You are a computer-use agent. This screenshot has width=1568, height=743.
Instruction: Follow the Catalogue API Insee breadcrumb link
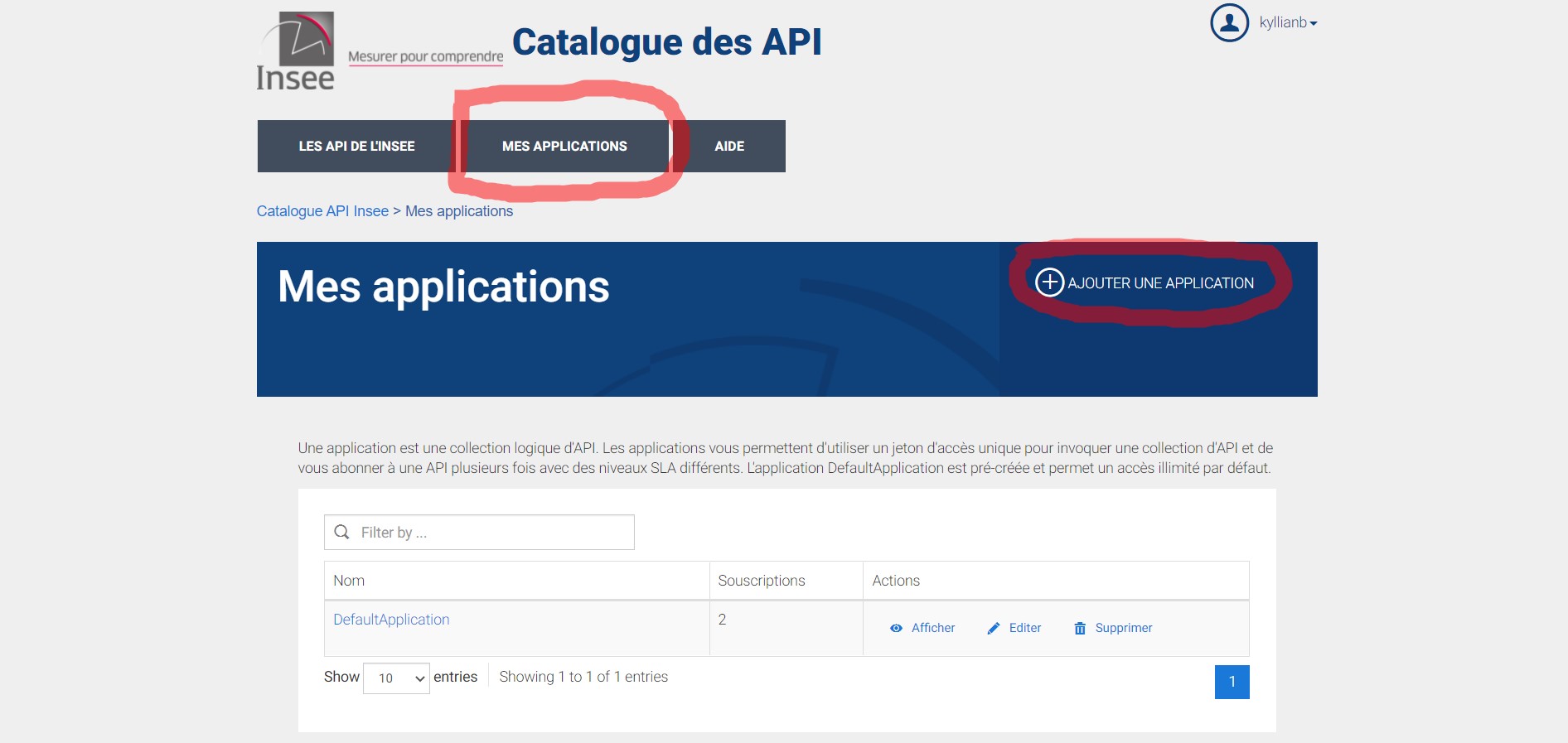pos(322,211)
